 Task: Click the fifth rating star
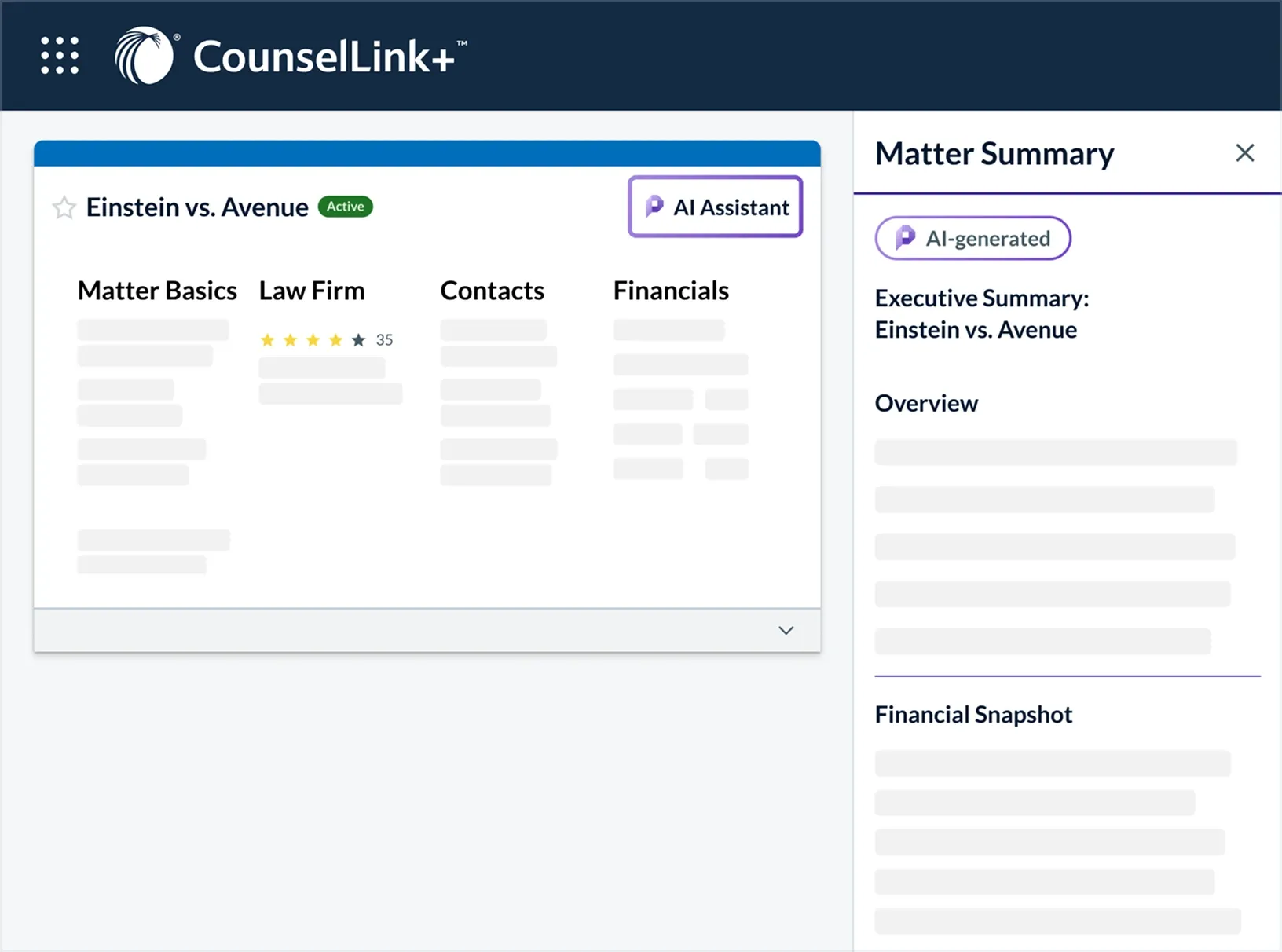(358, 339)
